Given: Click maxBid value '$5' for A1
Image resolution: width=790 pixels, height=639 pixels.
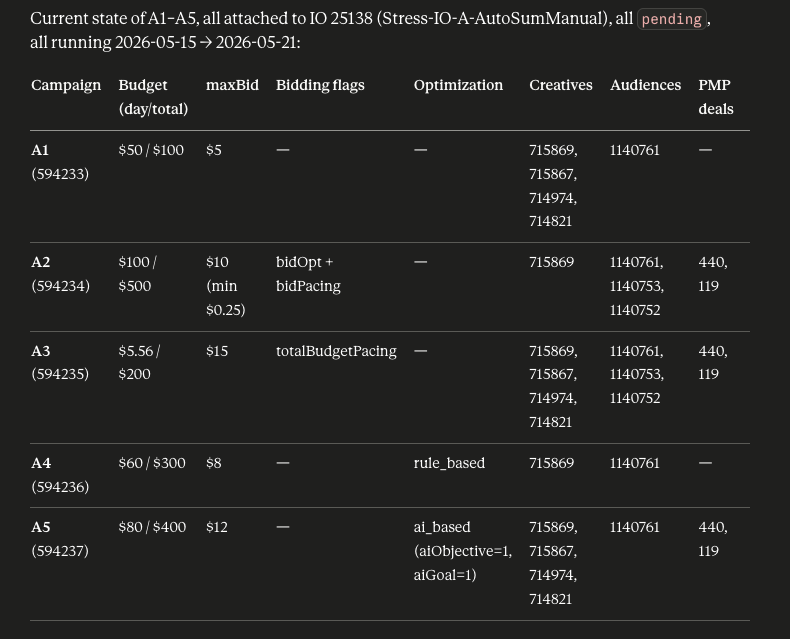Looking at the screenshot, I should coord(214,150).
